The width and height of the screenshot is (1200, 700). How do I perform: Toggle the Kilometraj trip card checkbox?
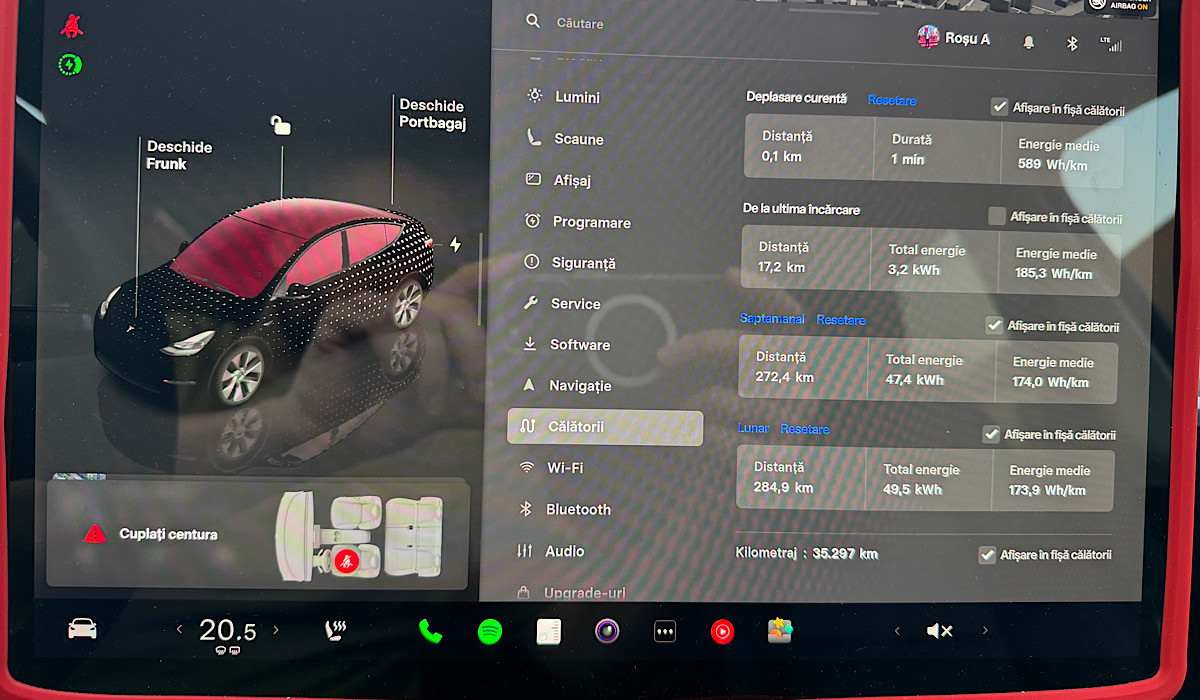tap(986, 554)
